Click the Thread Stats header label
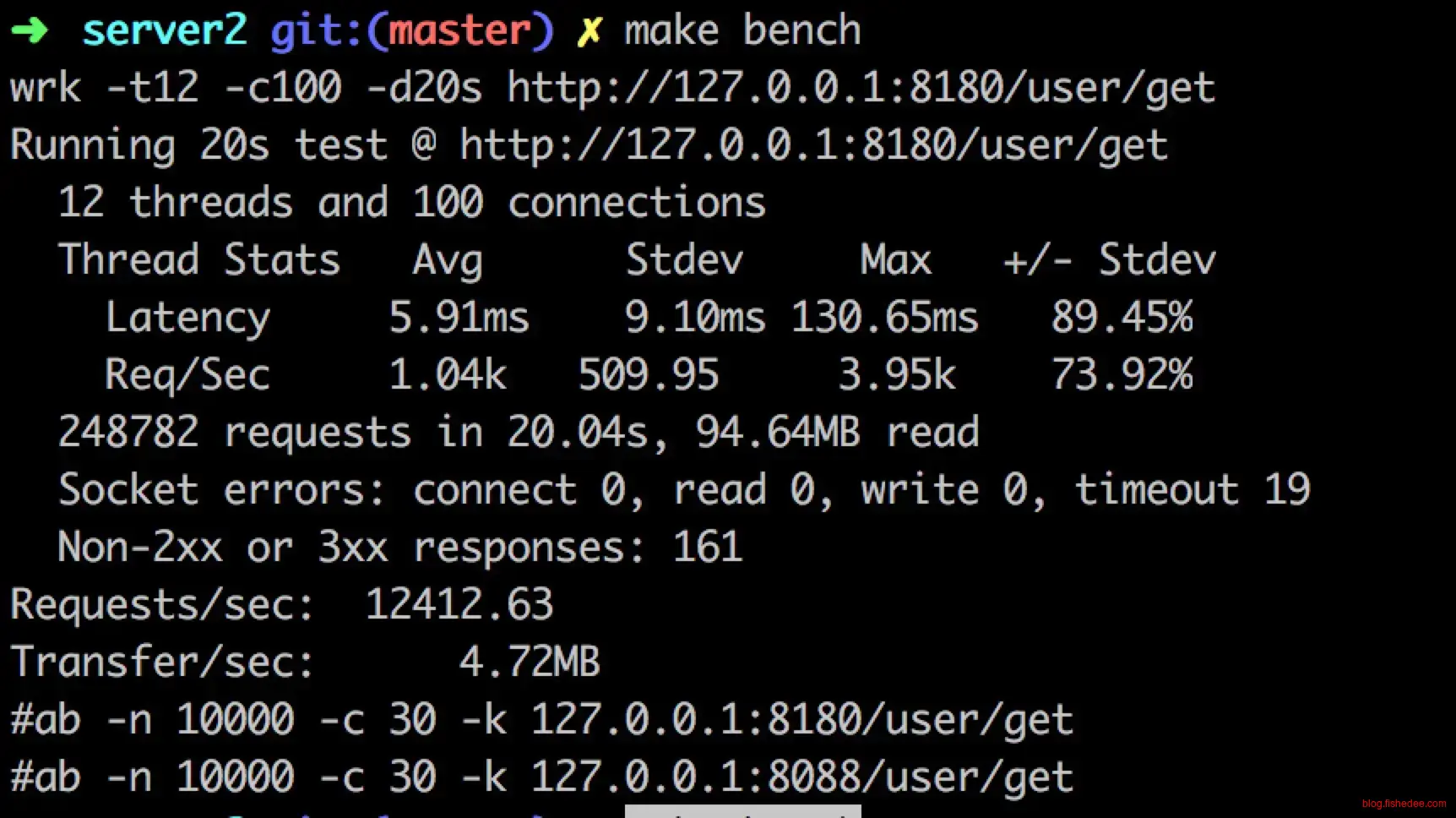 [198, 259]
